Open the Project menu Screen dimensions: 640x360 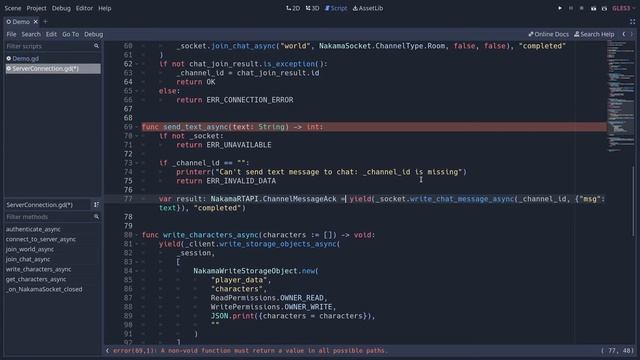pos(36,8)
